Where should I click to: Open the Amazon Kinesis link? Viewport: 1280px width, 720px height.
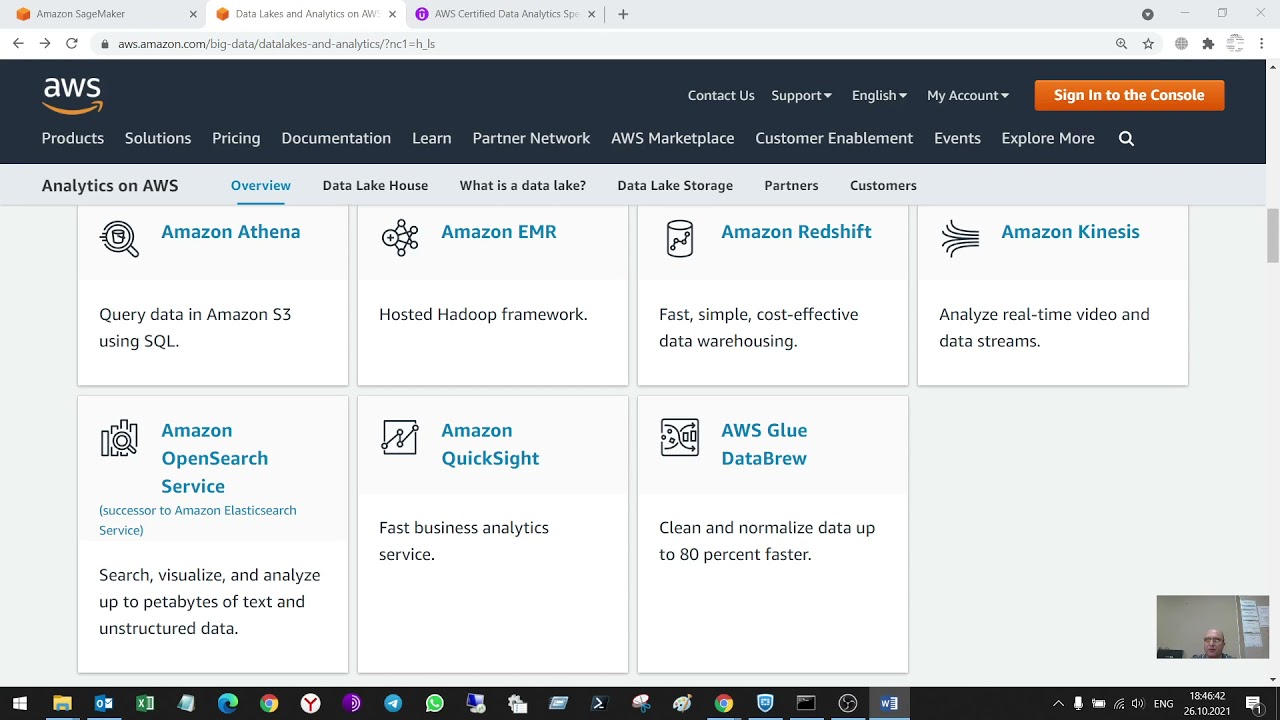click(x=1070, y=232)
